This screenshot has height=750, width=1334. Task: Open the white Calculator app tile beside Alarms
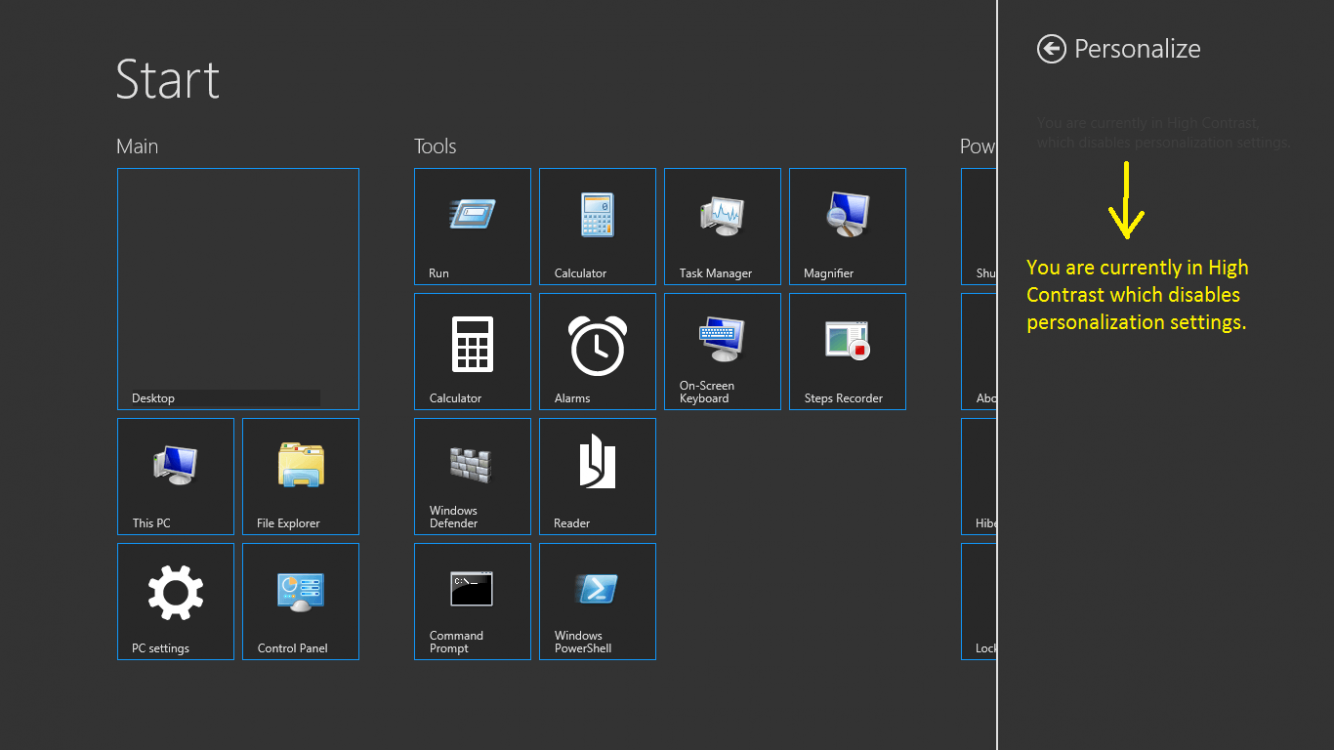tap(472, 352)
